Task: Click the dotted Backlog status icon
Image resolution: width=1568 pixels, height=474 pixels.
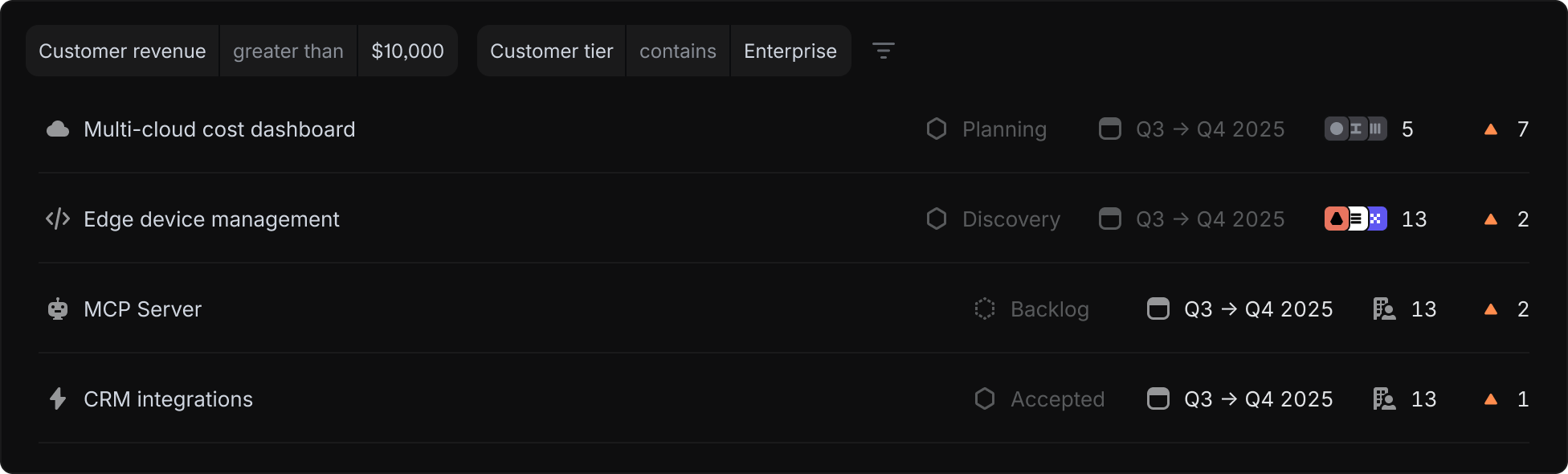Action: click(984, 309)
